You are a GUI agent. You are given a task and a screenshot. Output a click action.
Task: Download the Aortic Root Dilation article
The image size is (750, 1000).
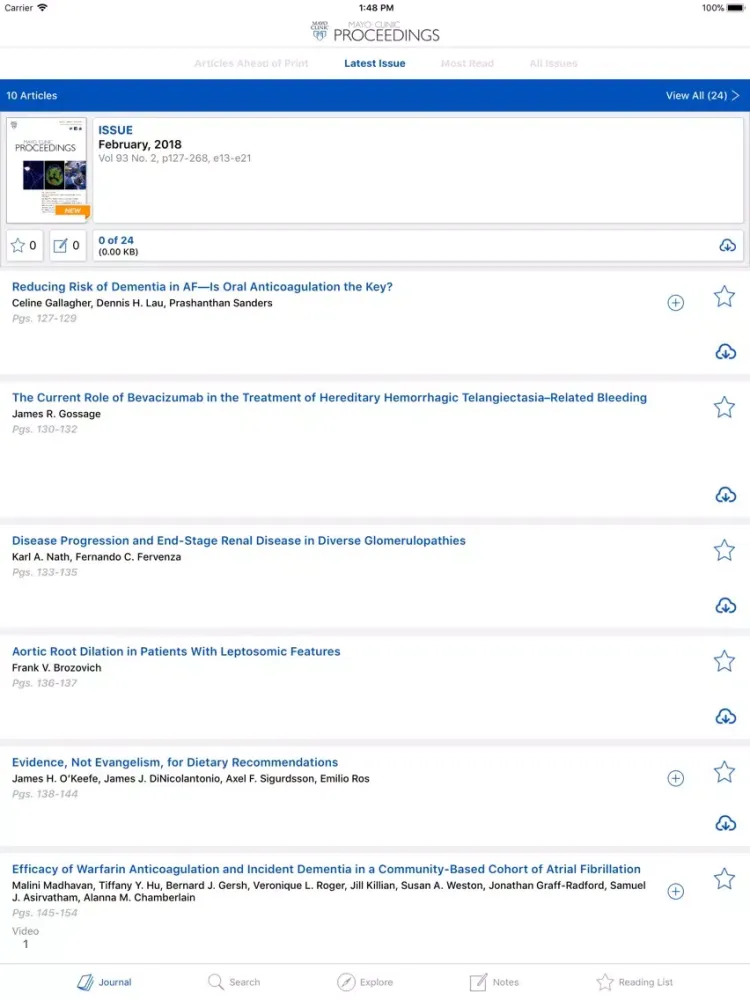725,716
